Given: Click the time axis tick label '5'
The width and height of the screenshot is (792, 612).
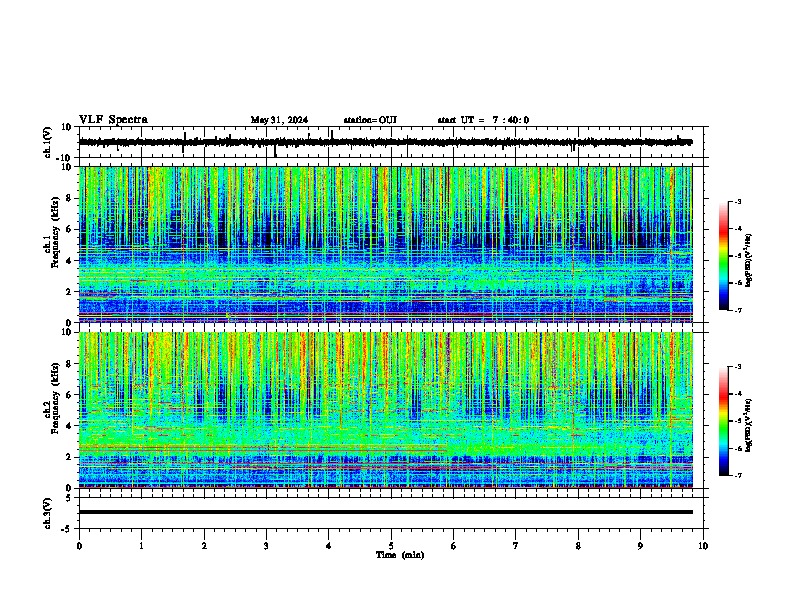Looking at the screenshot, I should point(391,546).
